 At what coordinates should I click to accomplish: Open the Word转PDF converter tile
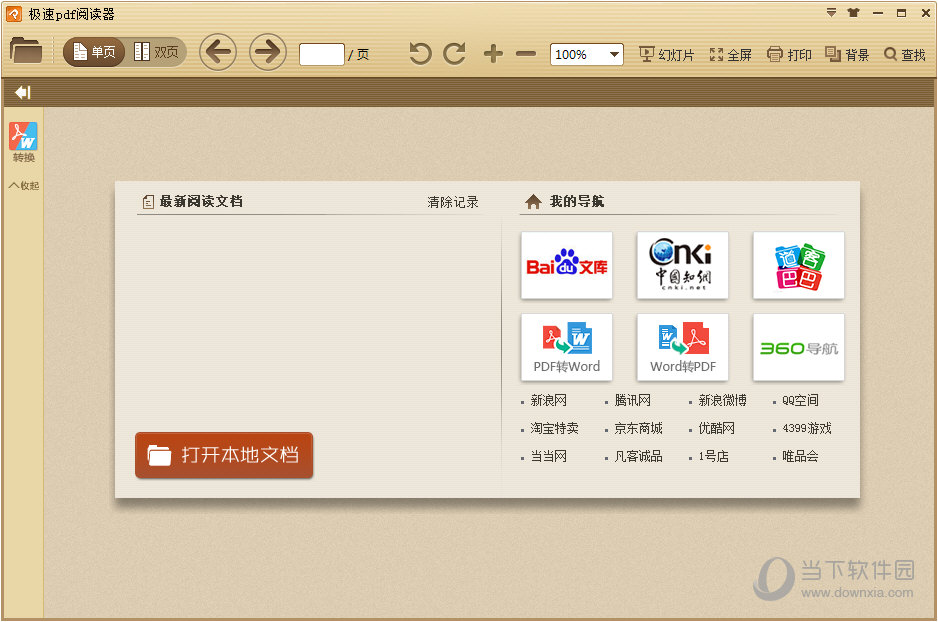tap(683, 347)
